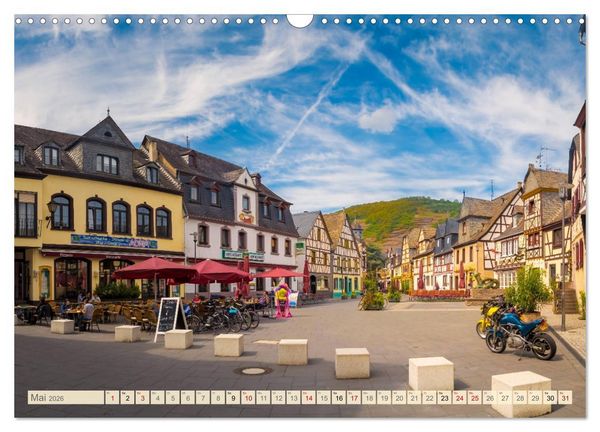Viewport: 600px width, 432px height.
Task: Select date 21 in calendar strip
Action: [x=414, y=398]
